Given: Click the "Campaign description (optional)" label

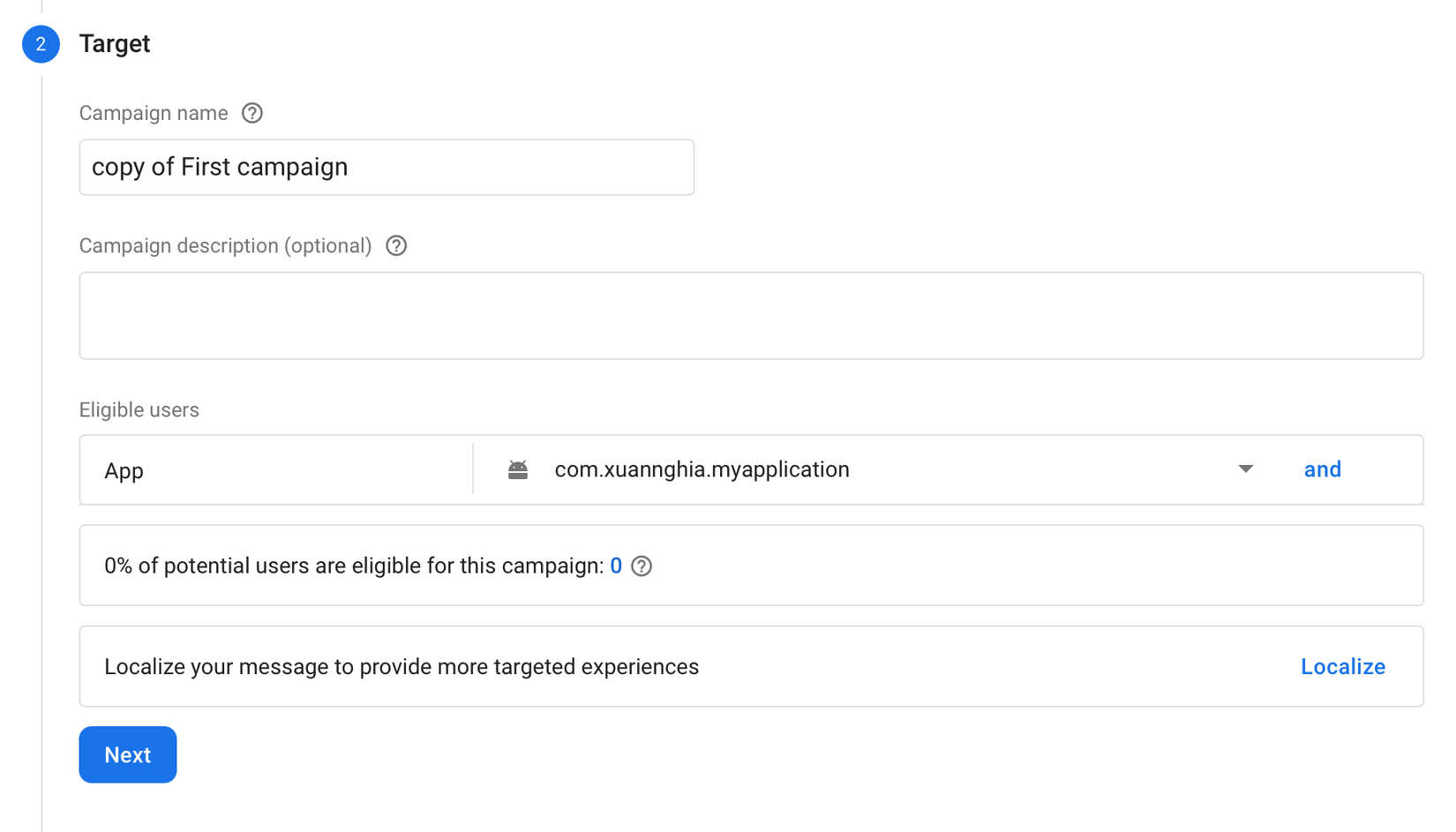Looking at the screenshot, I should [225, 246].
